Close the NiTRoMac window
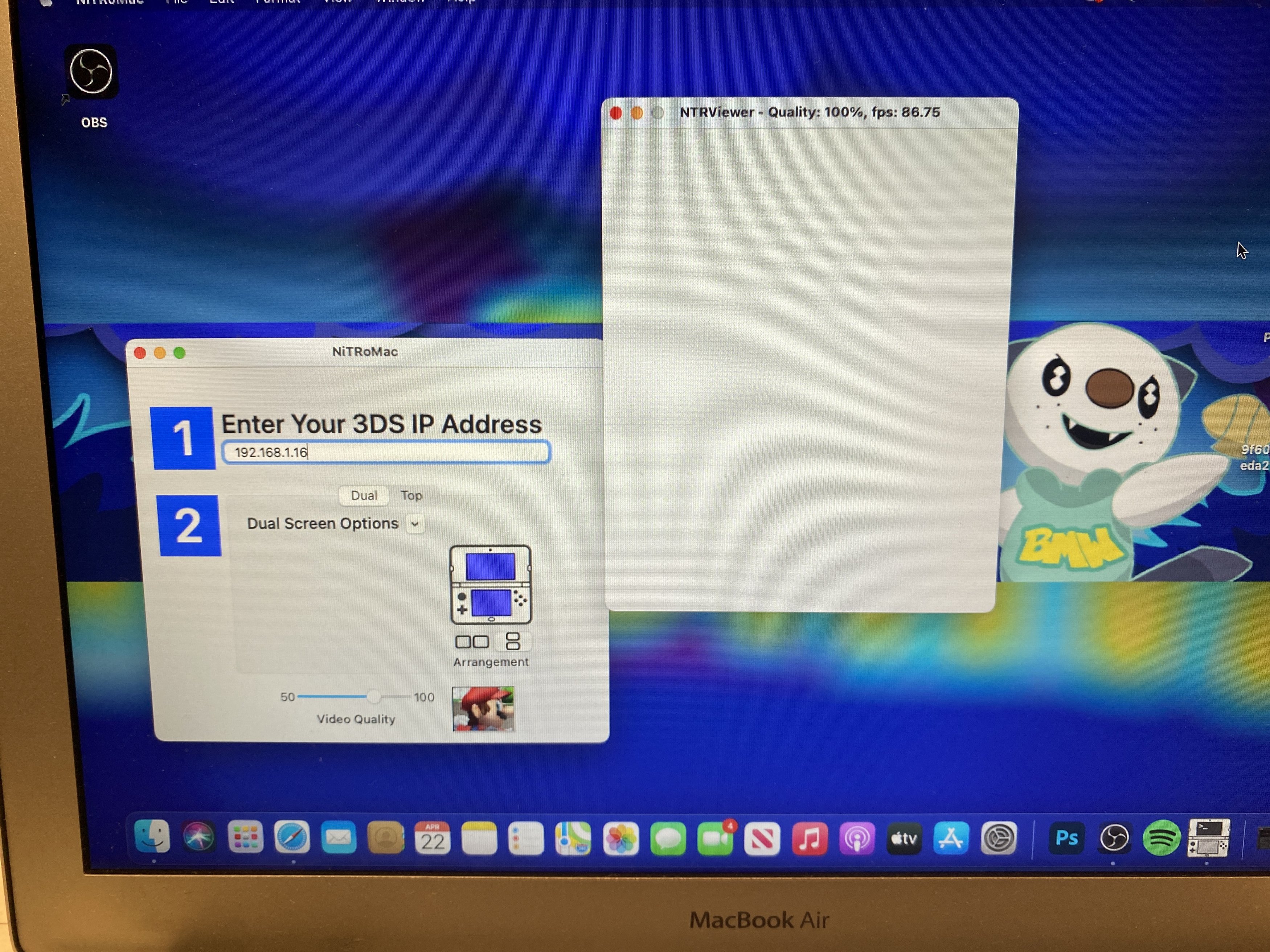1270x952 pixels. click(139, 353)
